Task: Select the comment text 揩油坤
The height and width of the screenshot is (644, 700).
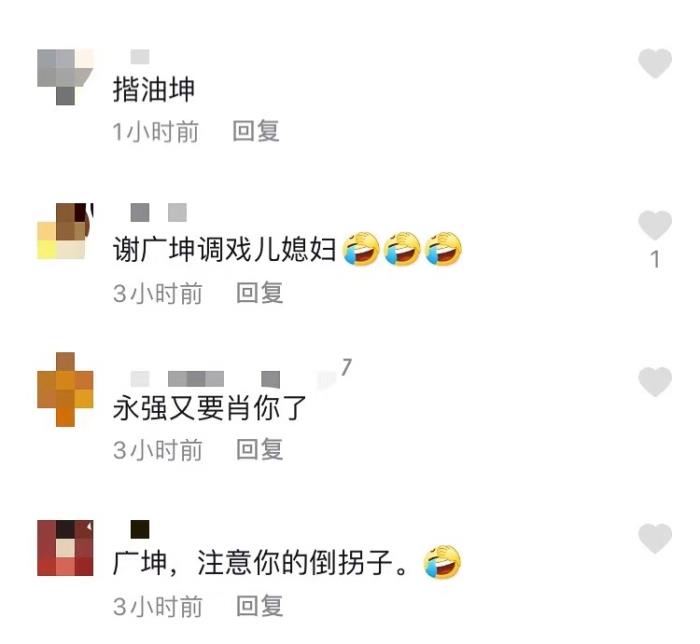Action: (154, 90)
